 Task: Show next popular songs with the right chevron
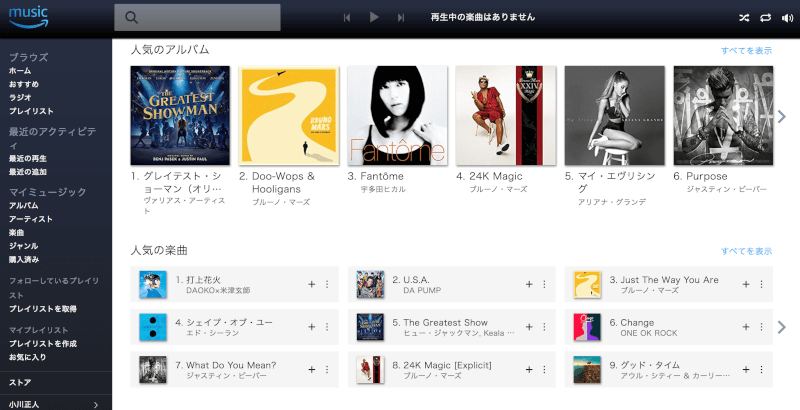tap(782, 327)
